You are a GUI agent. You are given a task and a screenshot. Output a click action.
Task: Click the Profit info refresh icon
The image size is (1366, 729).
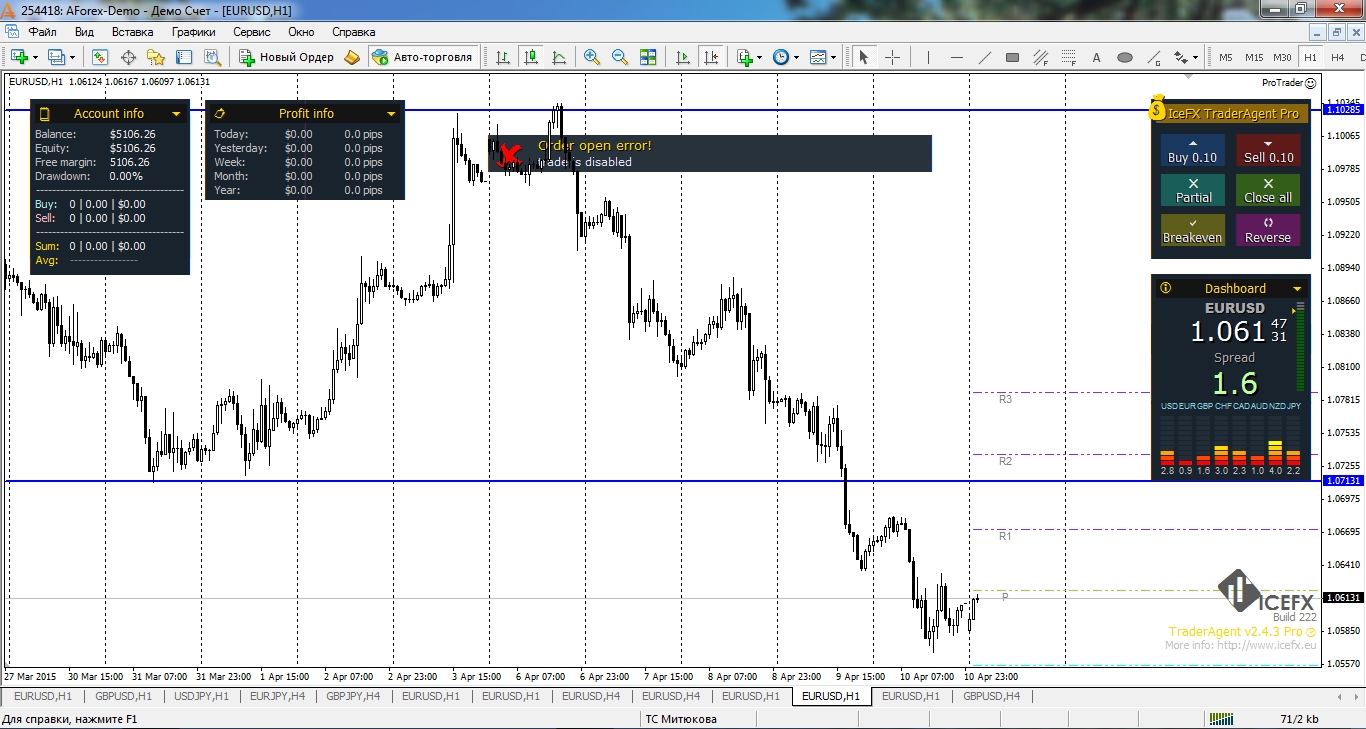(220, 113)
